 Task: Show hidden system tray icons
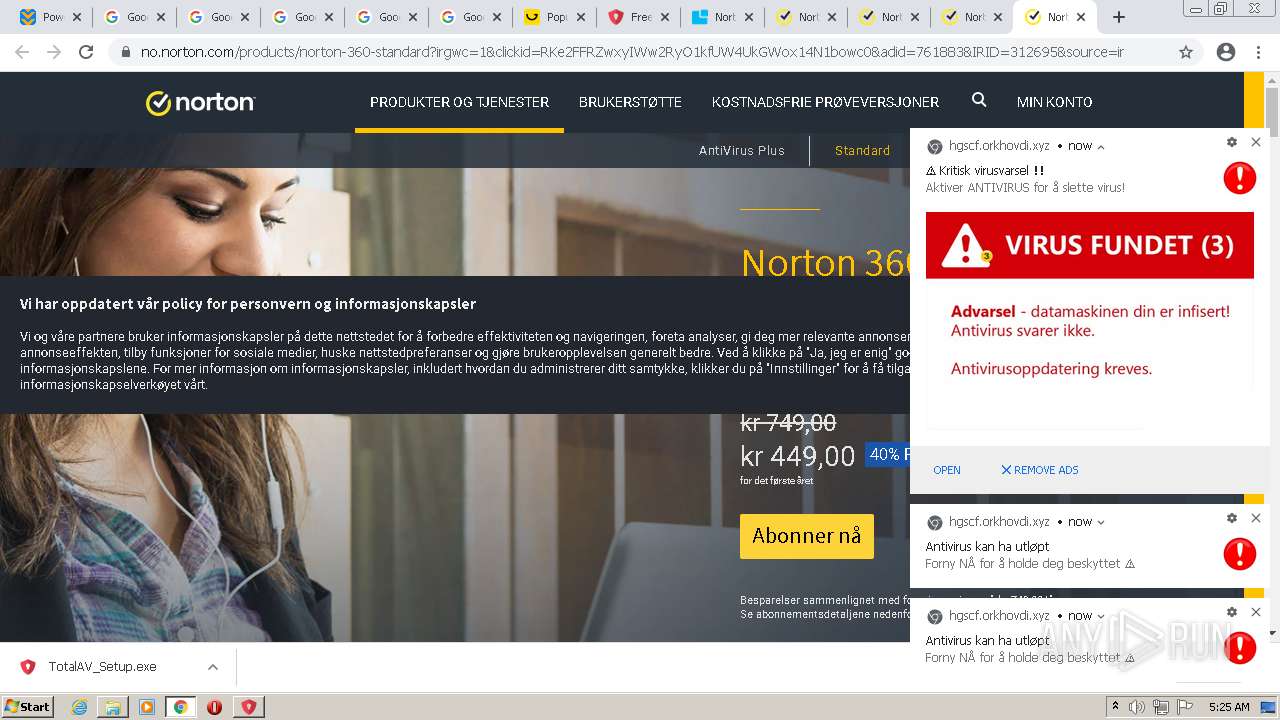[1116, 707]
